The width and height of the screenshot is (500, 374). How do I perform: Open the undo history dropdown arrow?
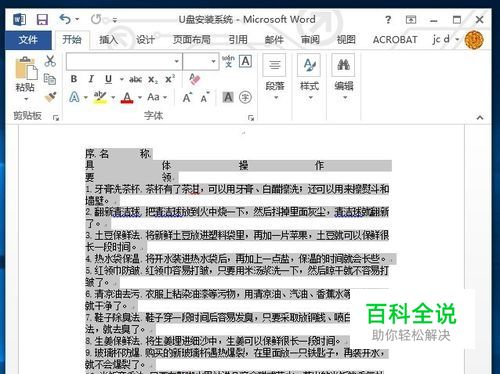point(77,19)
